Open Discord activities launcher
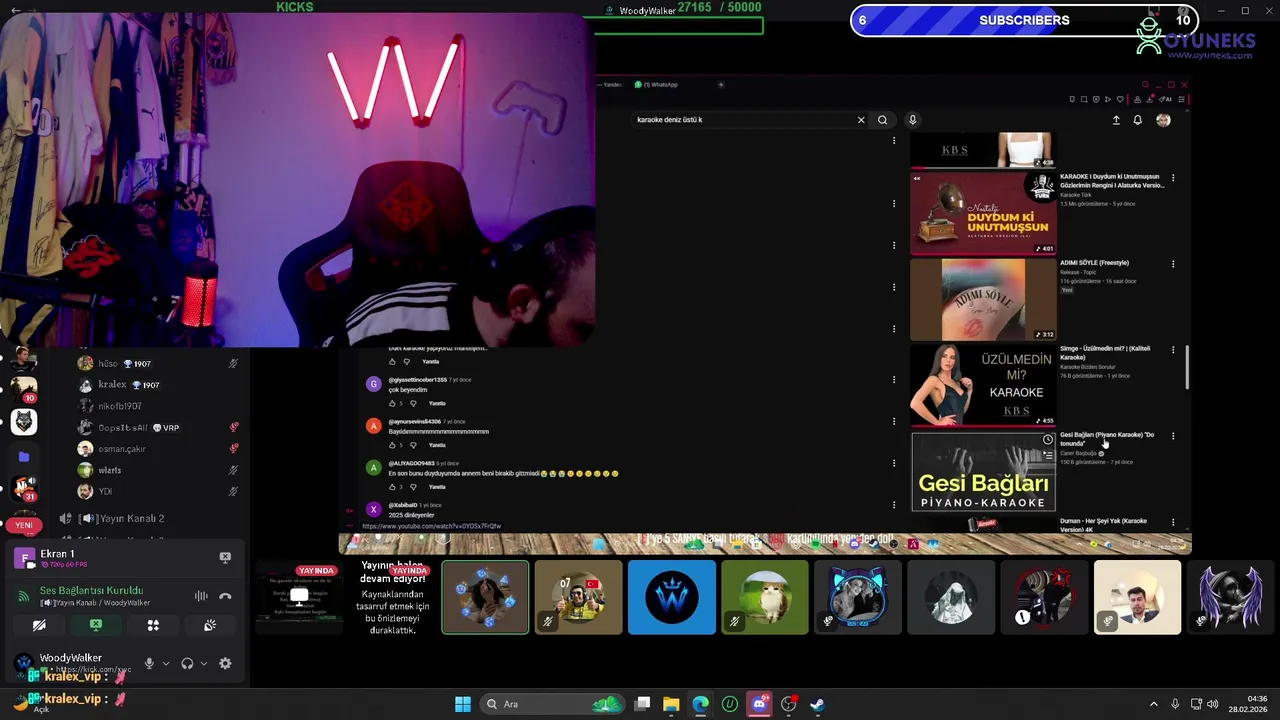Image resolution: width=1280 pixels, height=720 pixels. point(153,625)
